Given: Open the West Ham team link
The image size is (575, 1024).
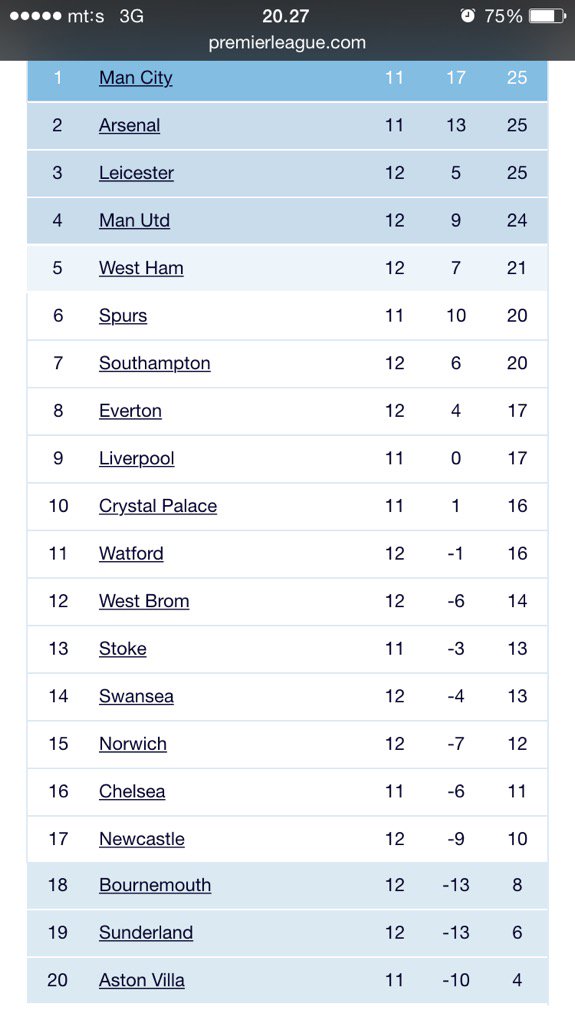Looking at the screenshot, I should point(141,268).
